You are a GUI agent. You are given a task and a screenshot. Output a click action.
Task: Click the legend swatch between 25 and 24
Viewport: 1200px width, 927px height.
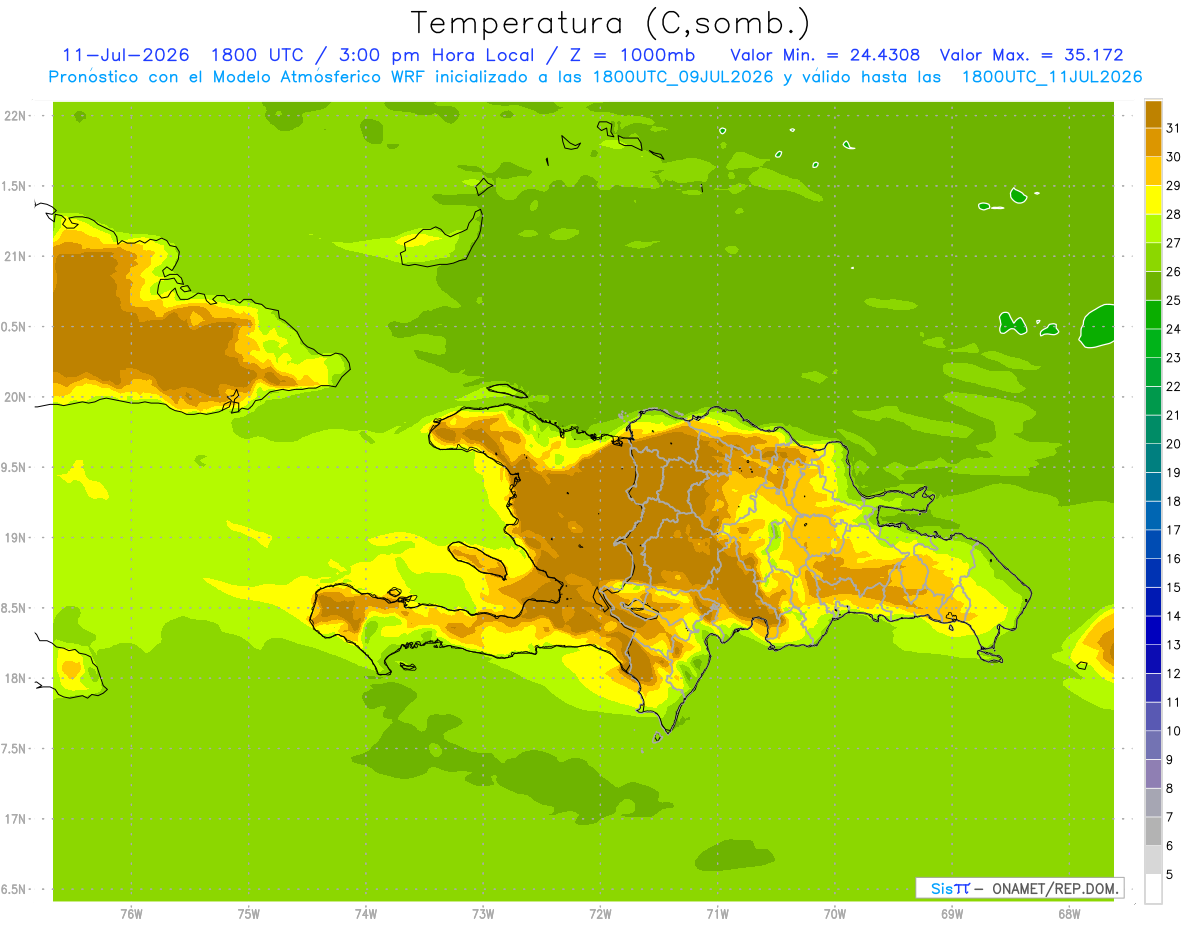tap(1153, 315)
